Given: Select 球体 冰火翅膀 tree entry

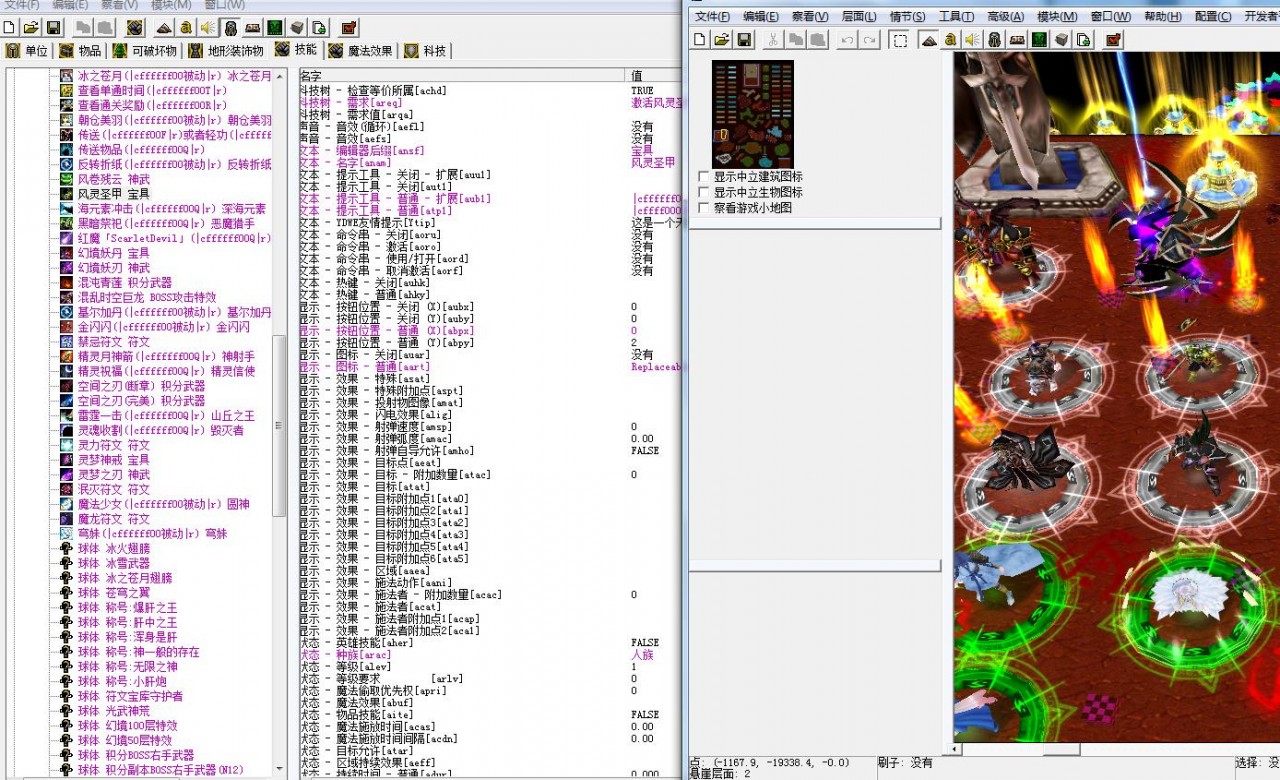Looking at the screenshot, I should (x=113, y=548).
